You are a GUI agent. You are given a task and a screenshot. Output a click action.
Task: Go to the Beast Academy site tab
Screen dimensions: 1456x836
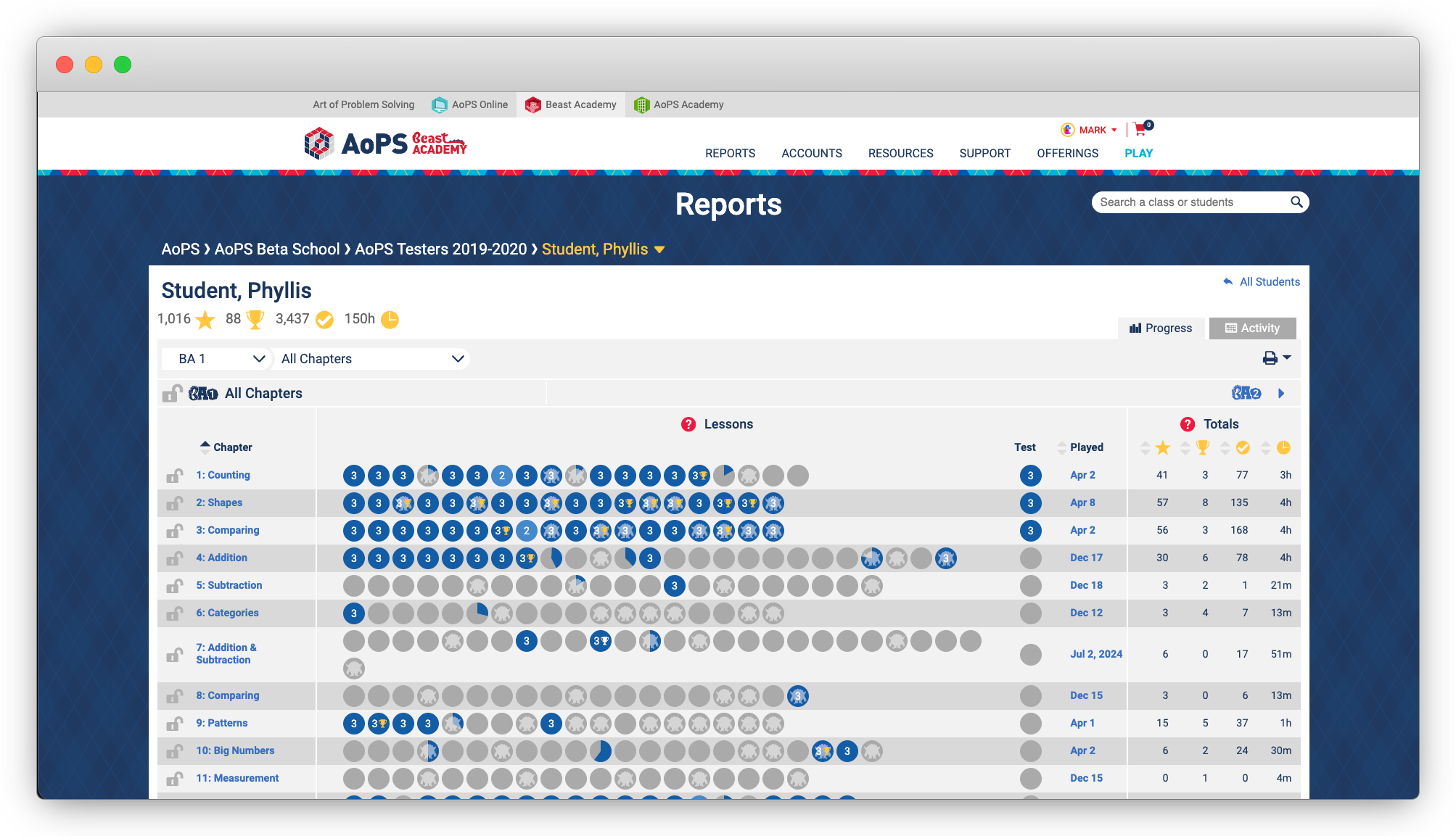(x=571, y=104)
